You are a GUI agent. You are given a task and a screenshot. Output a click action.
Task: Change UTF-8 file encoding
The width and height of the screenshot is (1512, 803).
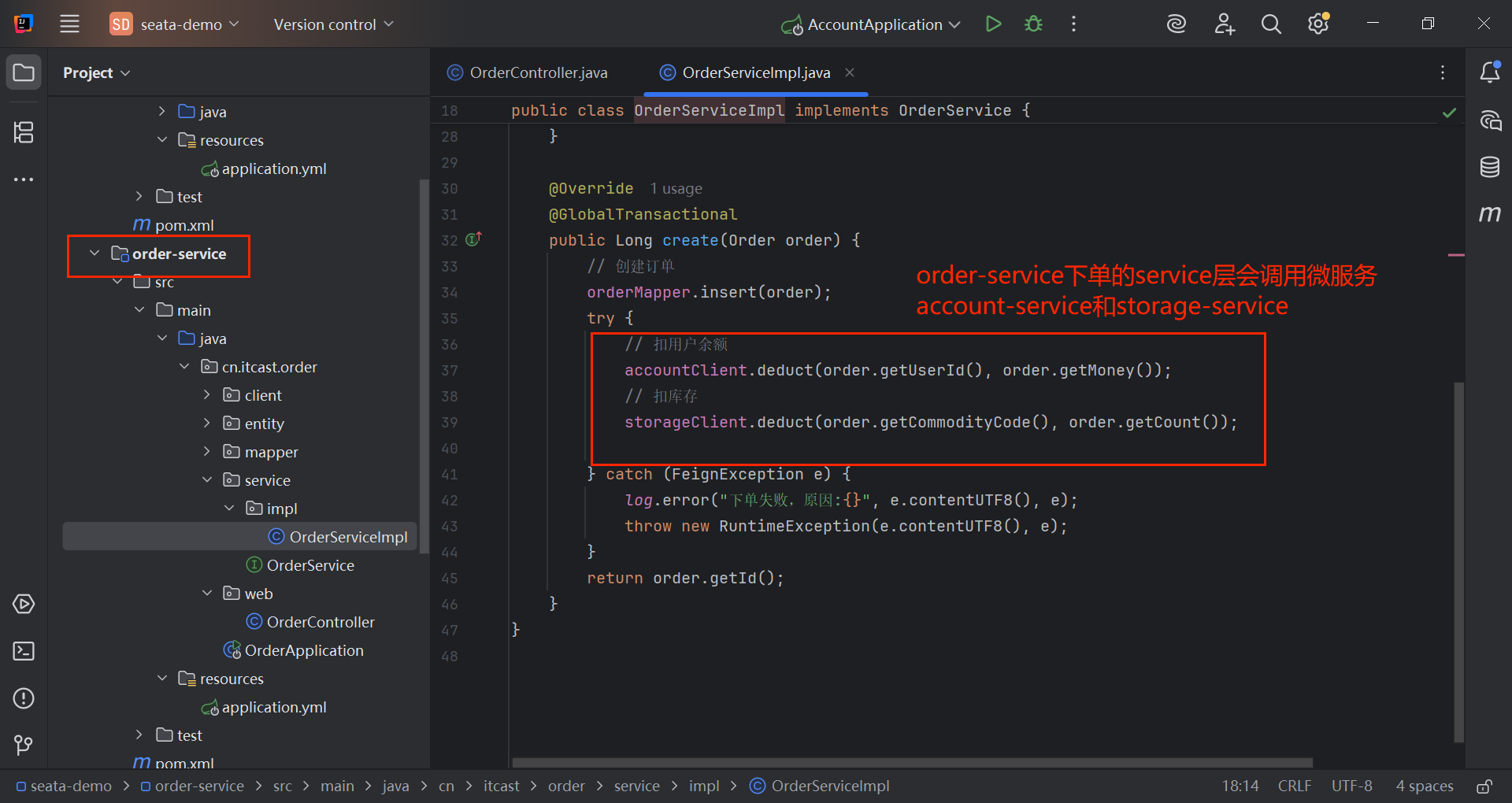point(1351,786)
